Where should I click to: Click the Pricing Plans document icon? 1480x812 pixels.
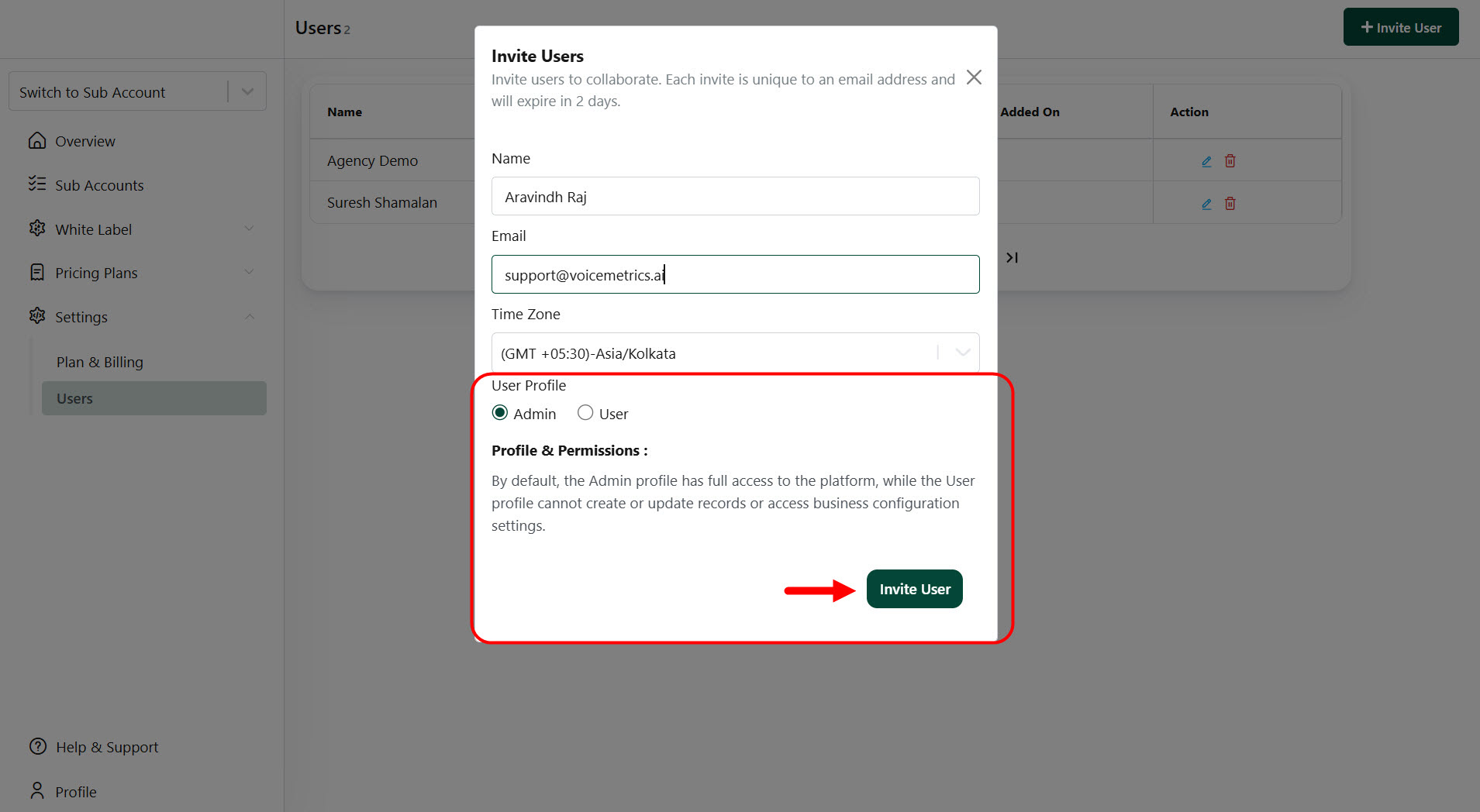tap(37, 272)
